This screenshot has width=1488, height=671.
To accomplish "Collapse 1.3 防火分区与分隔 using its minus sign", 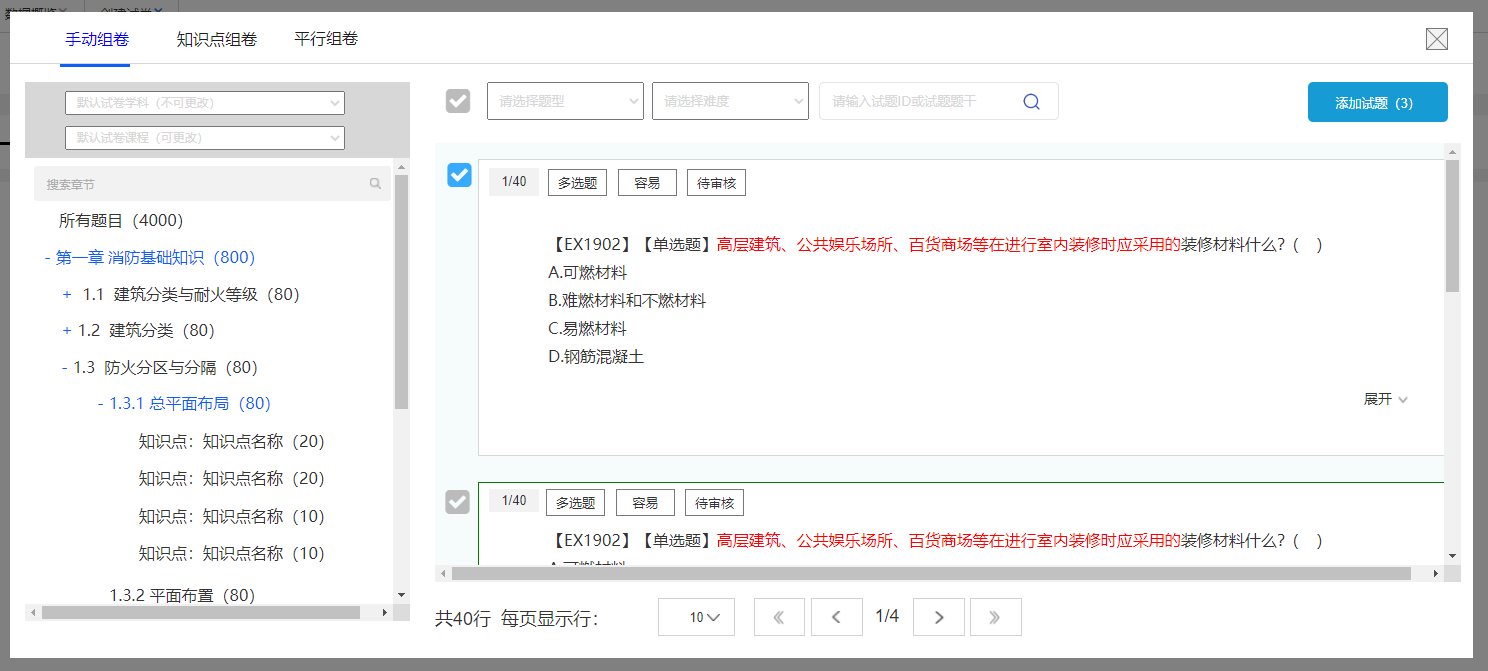I will [x=64, y=368].
